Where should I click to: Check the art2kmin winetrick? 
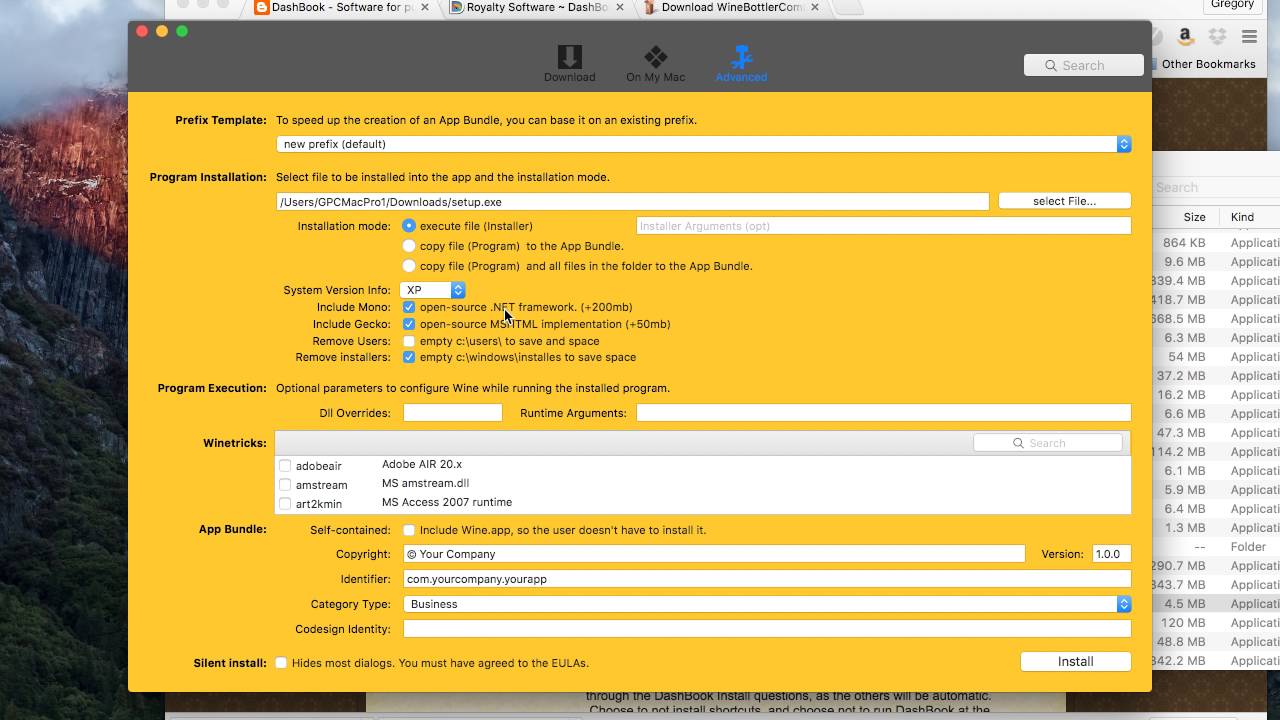point(285,504)
